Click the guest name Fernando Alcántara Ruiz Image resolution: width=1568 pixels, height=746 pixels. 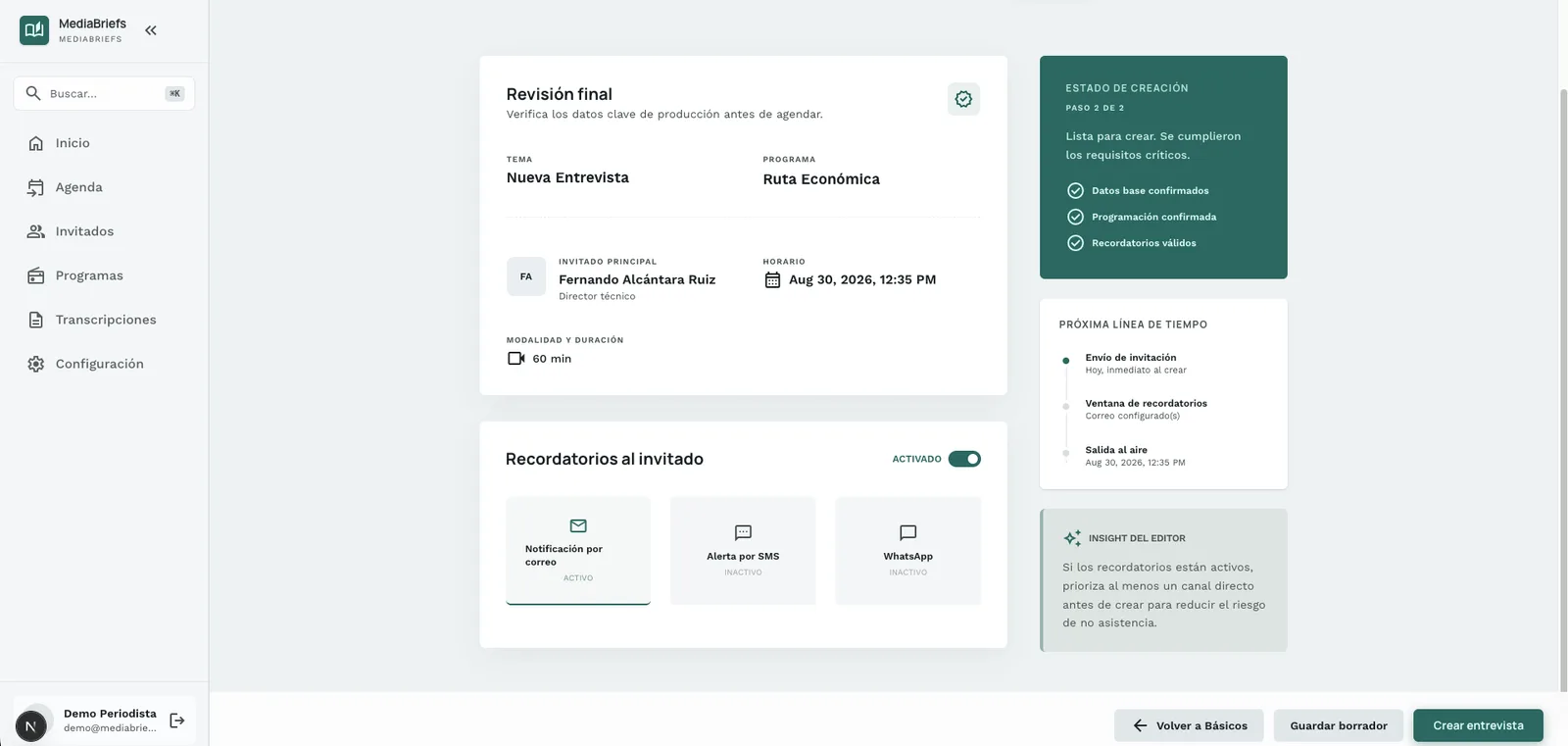tap(637, 279)
